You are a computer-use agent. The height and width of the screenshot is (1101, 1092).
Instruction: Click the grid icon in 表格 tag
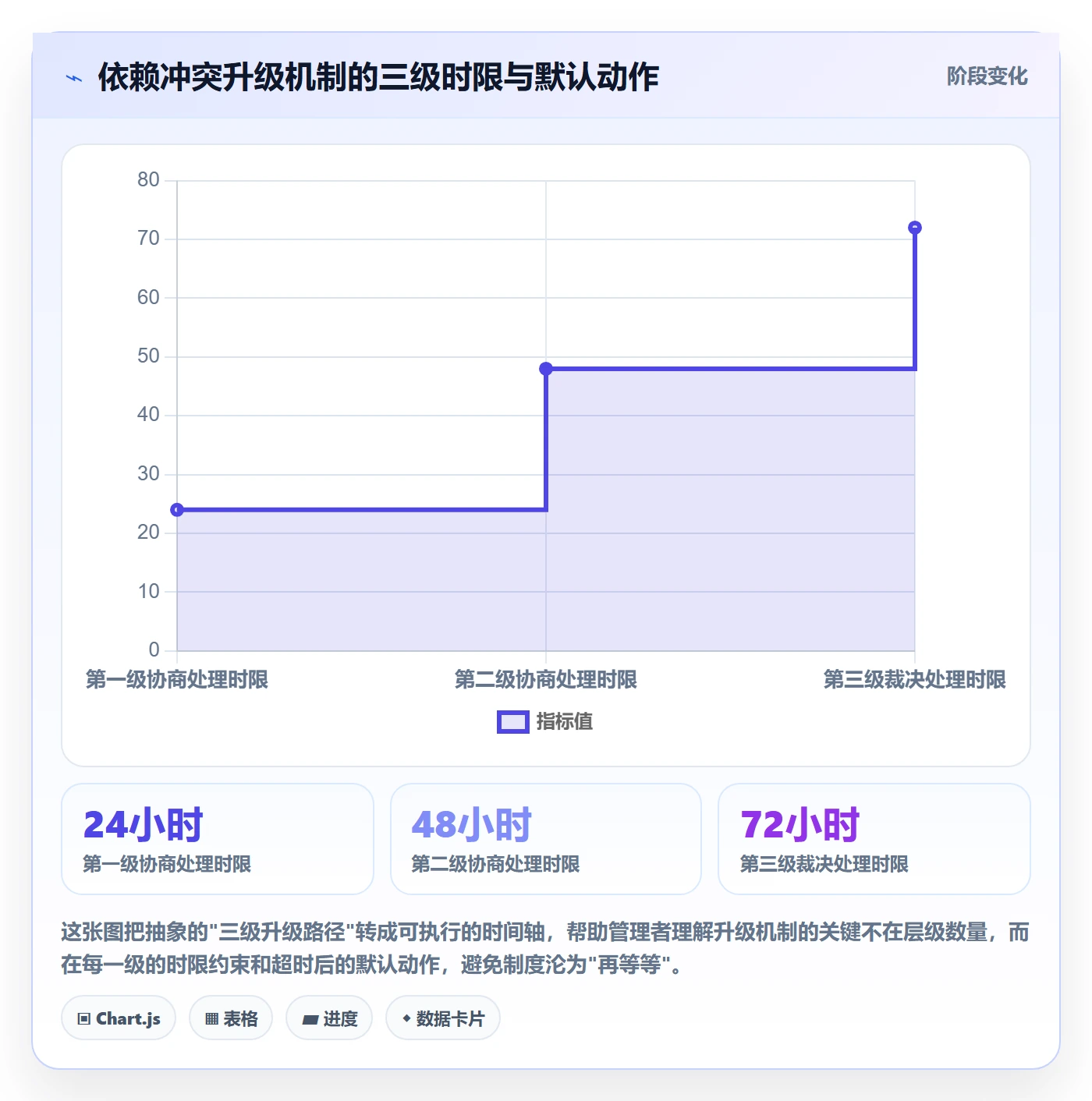point(211,1019)
